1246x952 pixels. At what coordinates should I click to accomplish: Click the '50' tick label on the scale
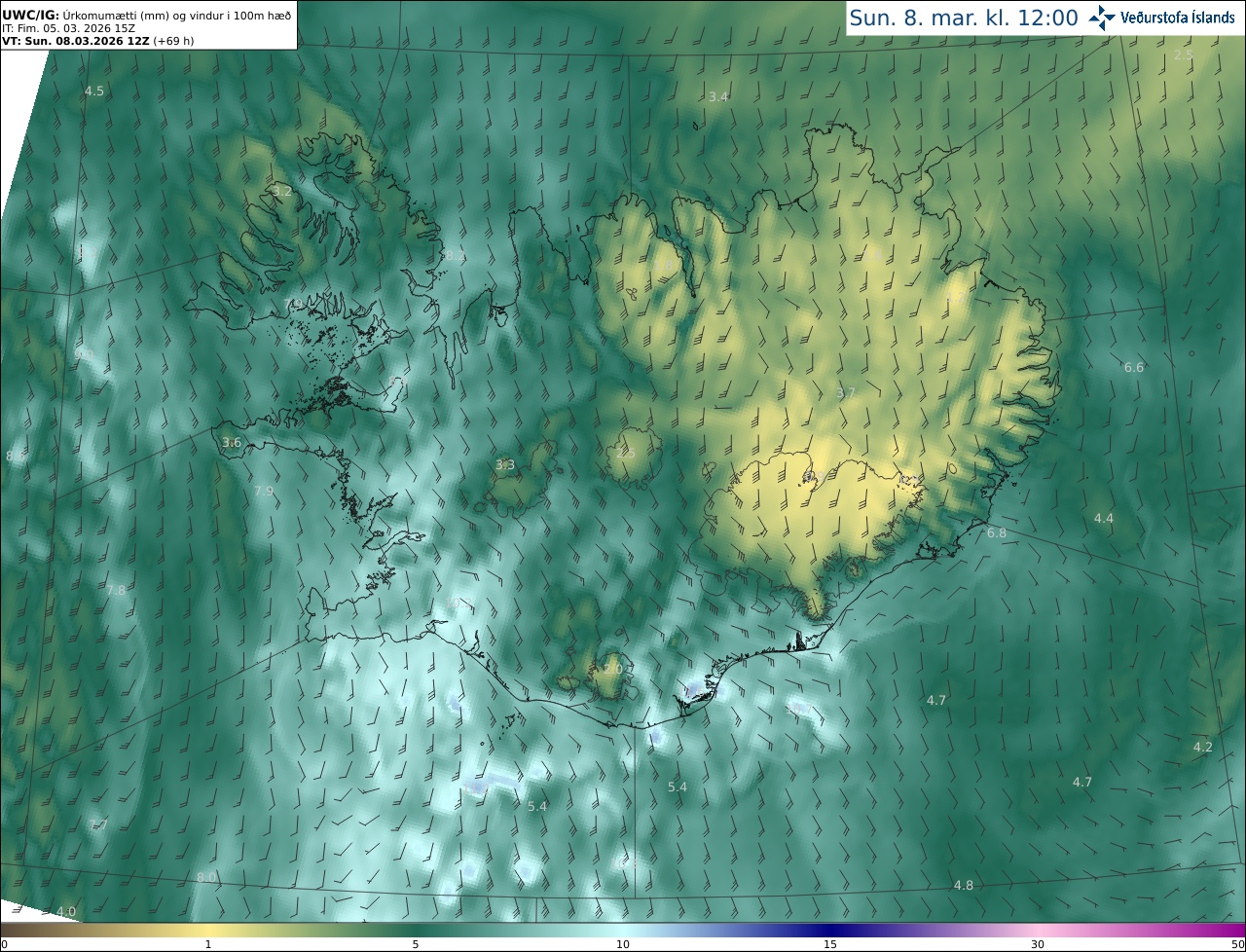[1236, 944]
